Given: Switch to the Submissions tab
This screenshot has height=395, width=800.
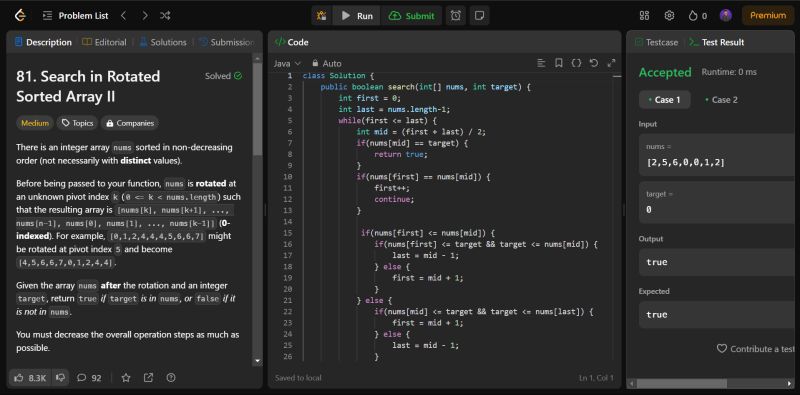Looking at the screenshot, I should [227, 42].
